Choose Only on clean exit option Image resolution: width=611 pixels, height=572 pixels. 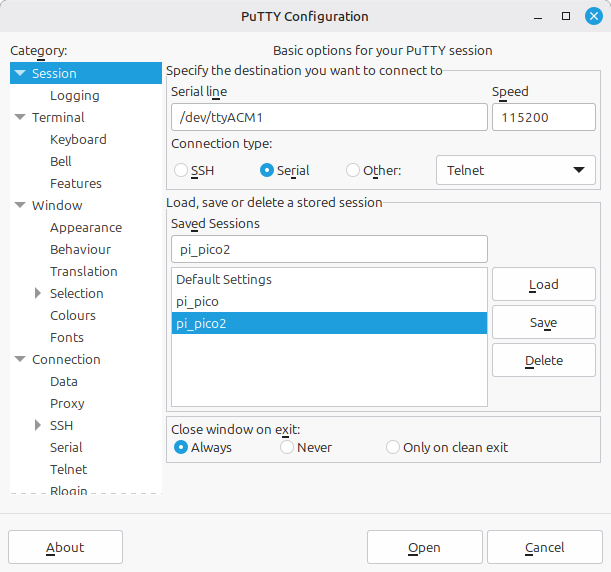(393, 447)
